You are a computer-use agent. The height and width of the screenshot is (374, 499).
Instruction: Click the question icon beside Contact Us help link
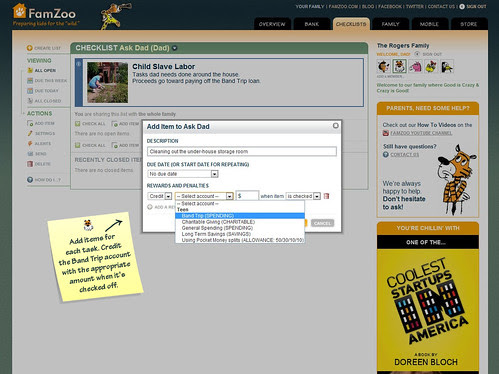[x=386, y=154]
